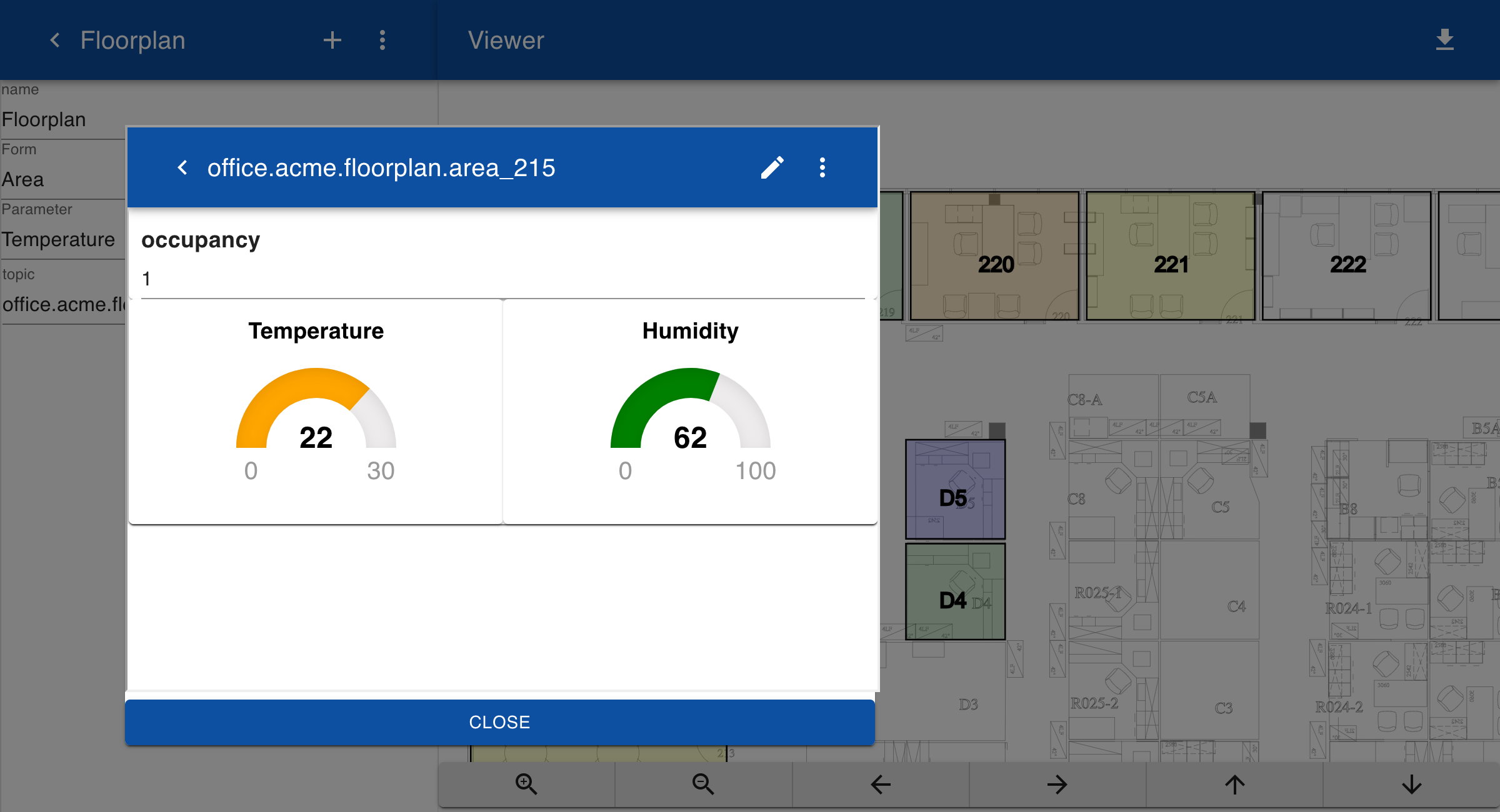Click the pencil edit icon in dialog
The image size is (1500, 812).
772,167
